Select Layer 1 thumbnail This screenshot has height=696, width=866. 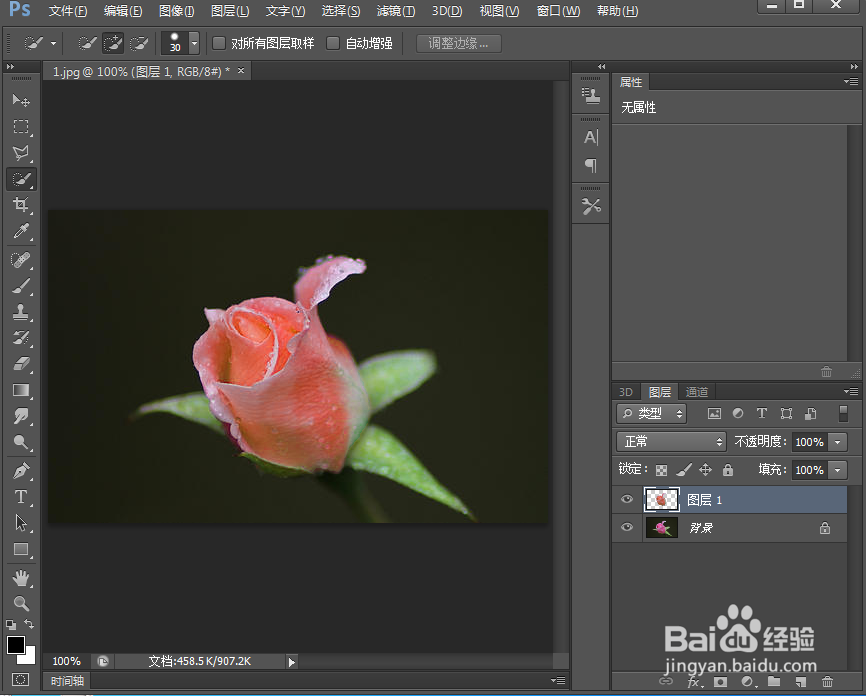pos(662,499)
